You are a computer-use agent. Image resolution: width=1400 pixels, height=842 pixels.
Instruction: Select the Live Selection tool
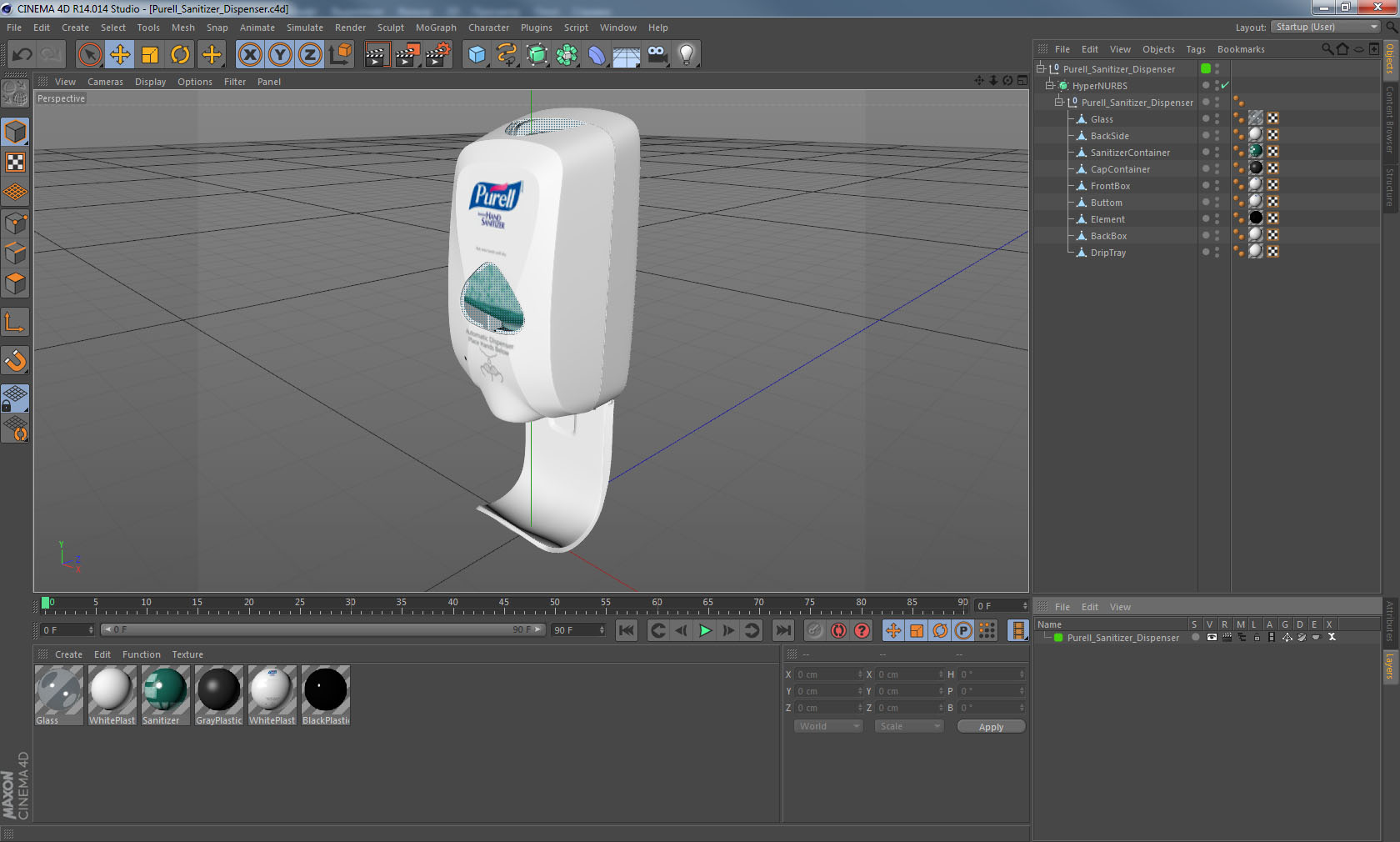(x=89, y=55)
